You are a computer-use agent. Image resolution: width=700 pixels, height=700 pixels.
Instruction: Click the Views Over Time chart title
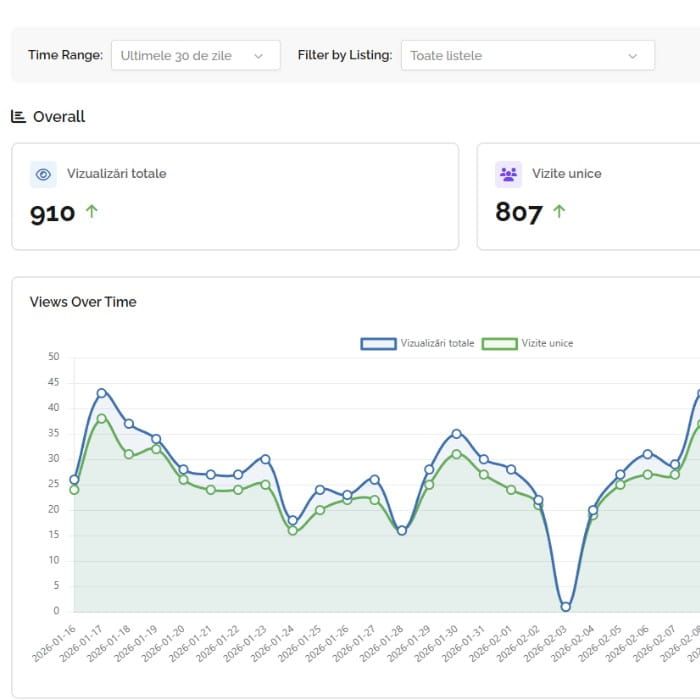(83, 302)
